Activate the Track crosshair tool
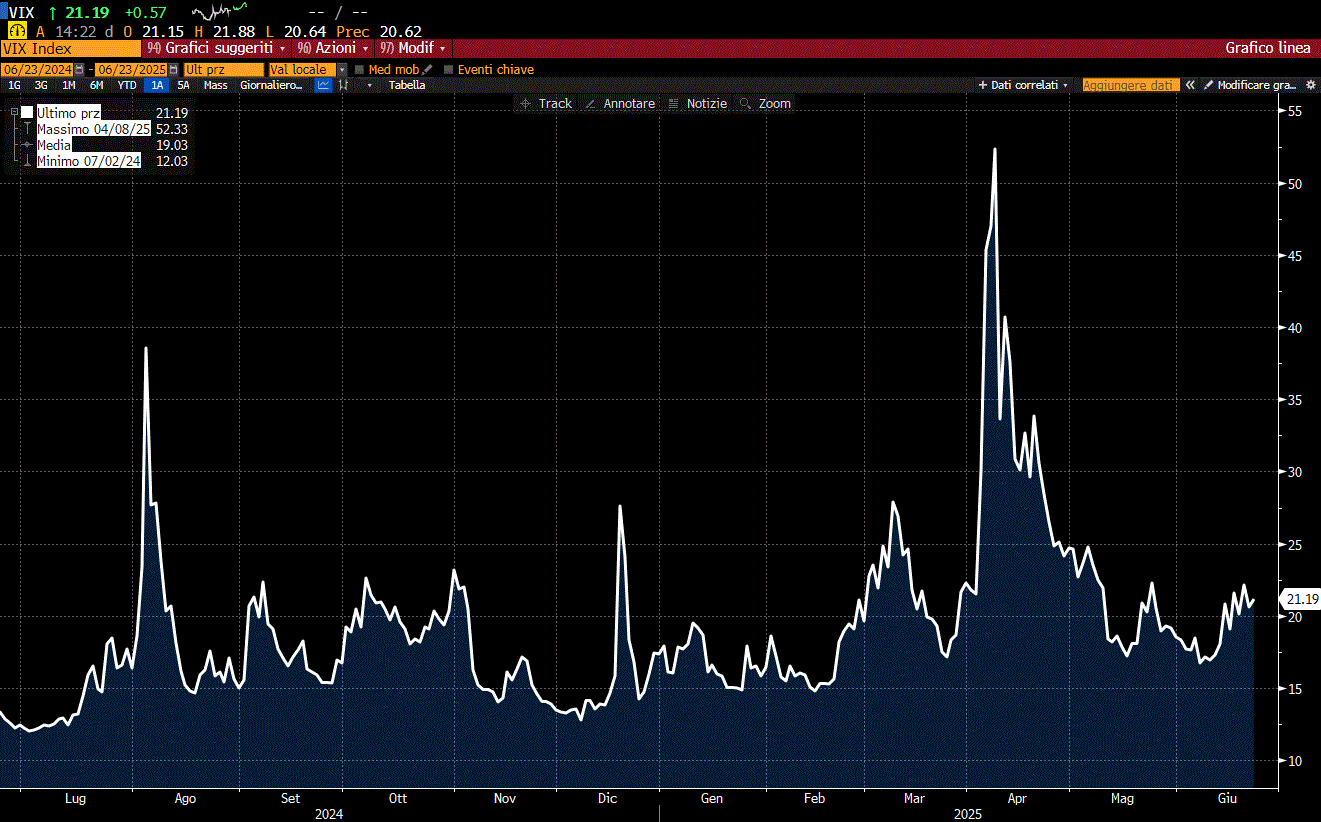Screen dimensions: 1321x822 point(545,103)
